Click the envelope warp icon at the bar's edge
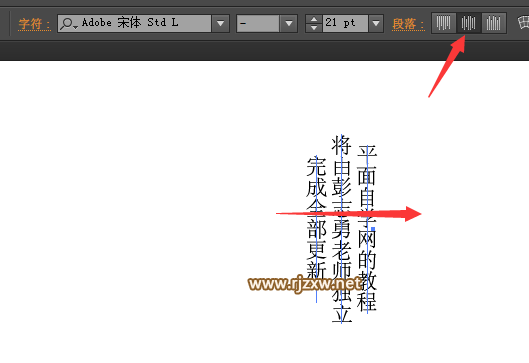The height and width of the screenshot is (363, 529). [x=524, y=23]
